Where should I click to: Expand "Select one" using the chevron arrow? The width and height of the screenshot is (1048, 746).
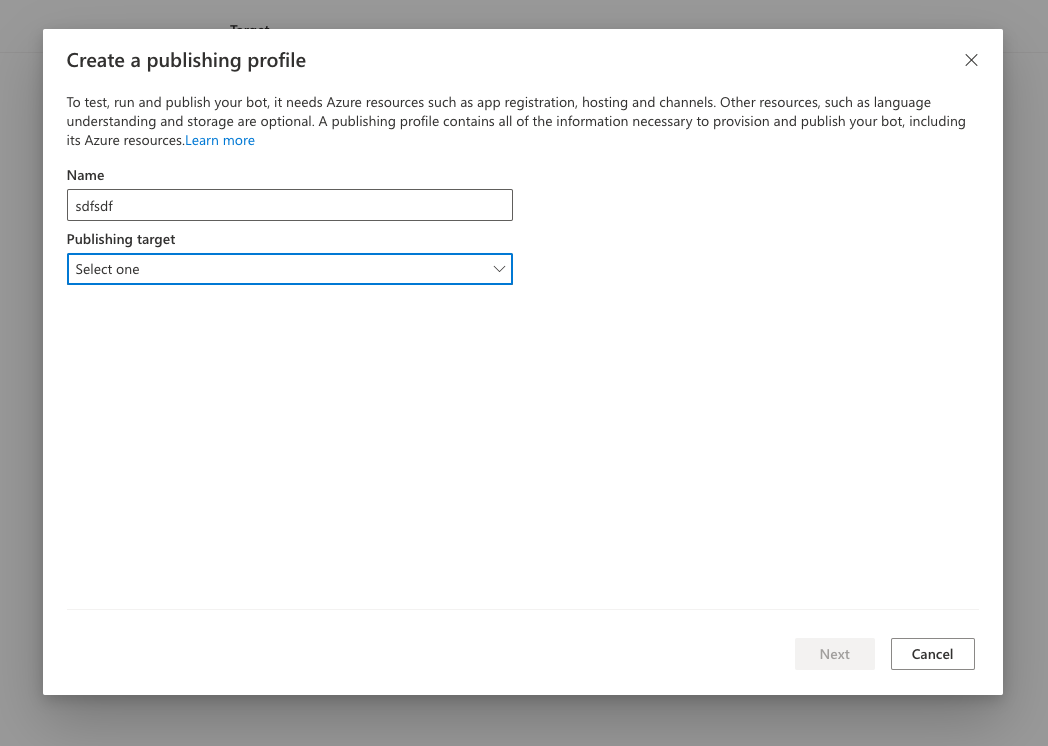pos(499,269)
